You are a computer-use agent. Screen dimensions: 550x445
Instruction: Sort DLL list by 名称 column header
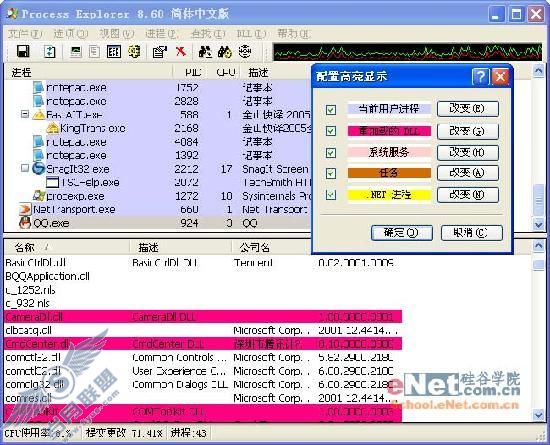[x=67, y=248]
